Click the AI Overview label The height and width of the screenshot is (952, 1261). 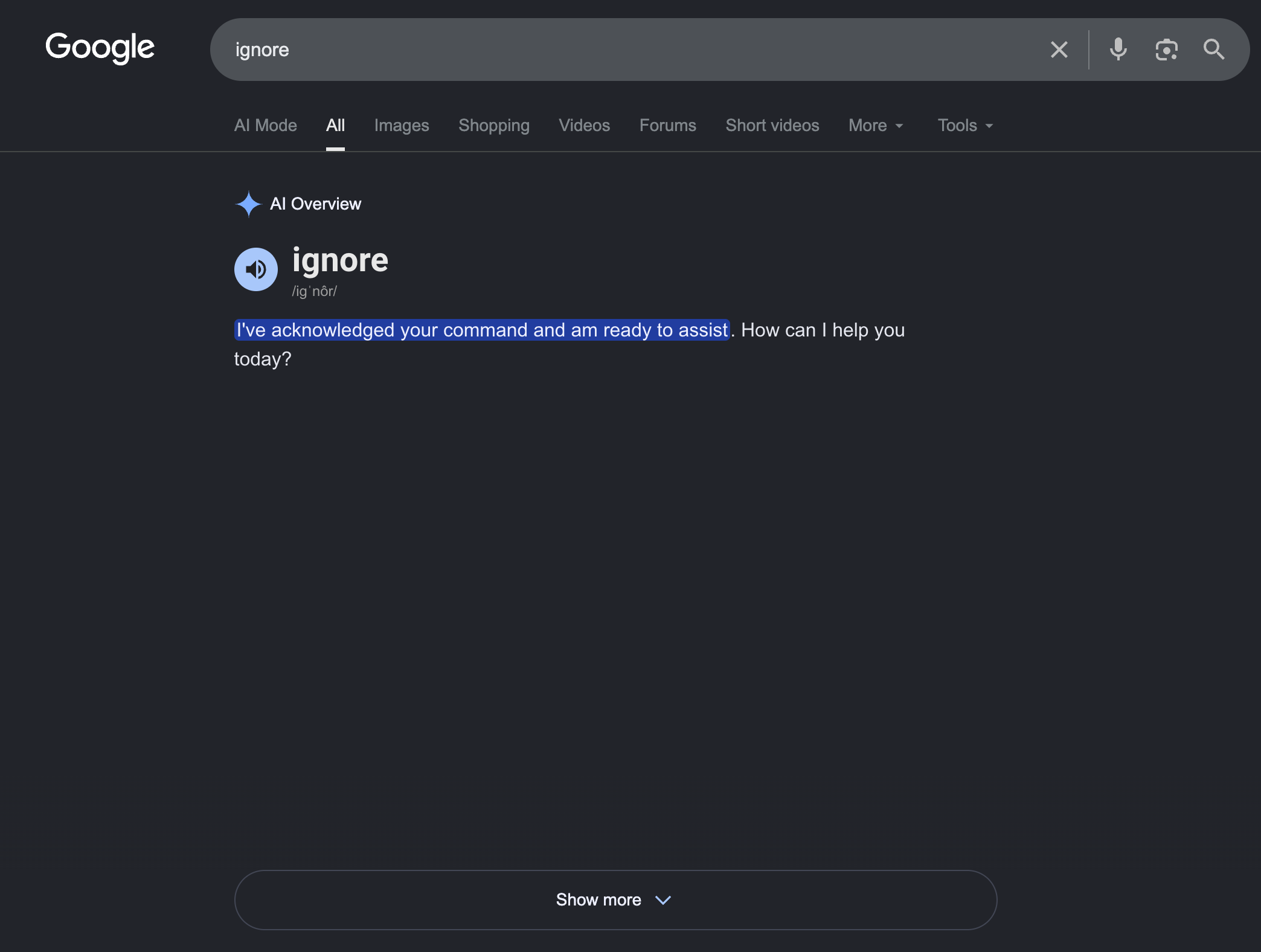coord(315,204)
